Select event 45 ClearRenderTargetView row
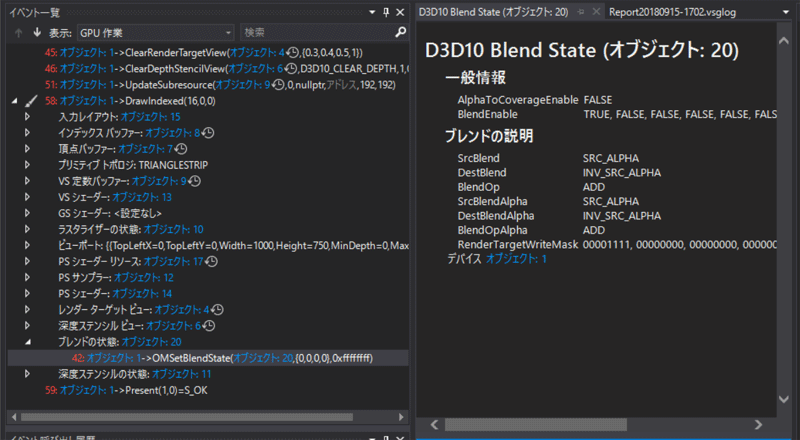 click(x=208, y=52)
